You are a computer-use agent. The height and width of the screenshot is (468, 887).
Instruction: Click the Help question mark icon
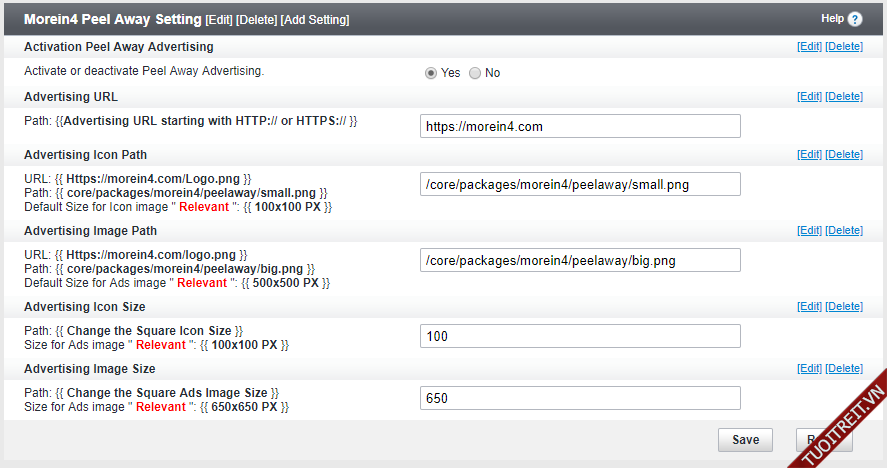point(855,19)
